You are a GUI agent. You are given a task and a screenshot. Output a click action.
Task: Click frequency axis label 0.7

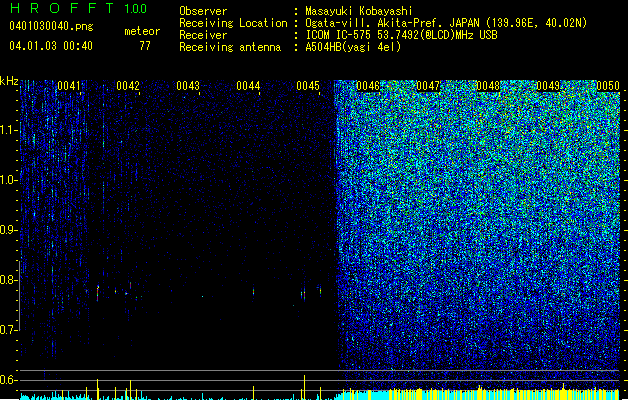coord(9,330)
